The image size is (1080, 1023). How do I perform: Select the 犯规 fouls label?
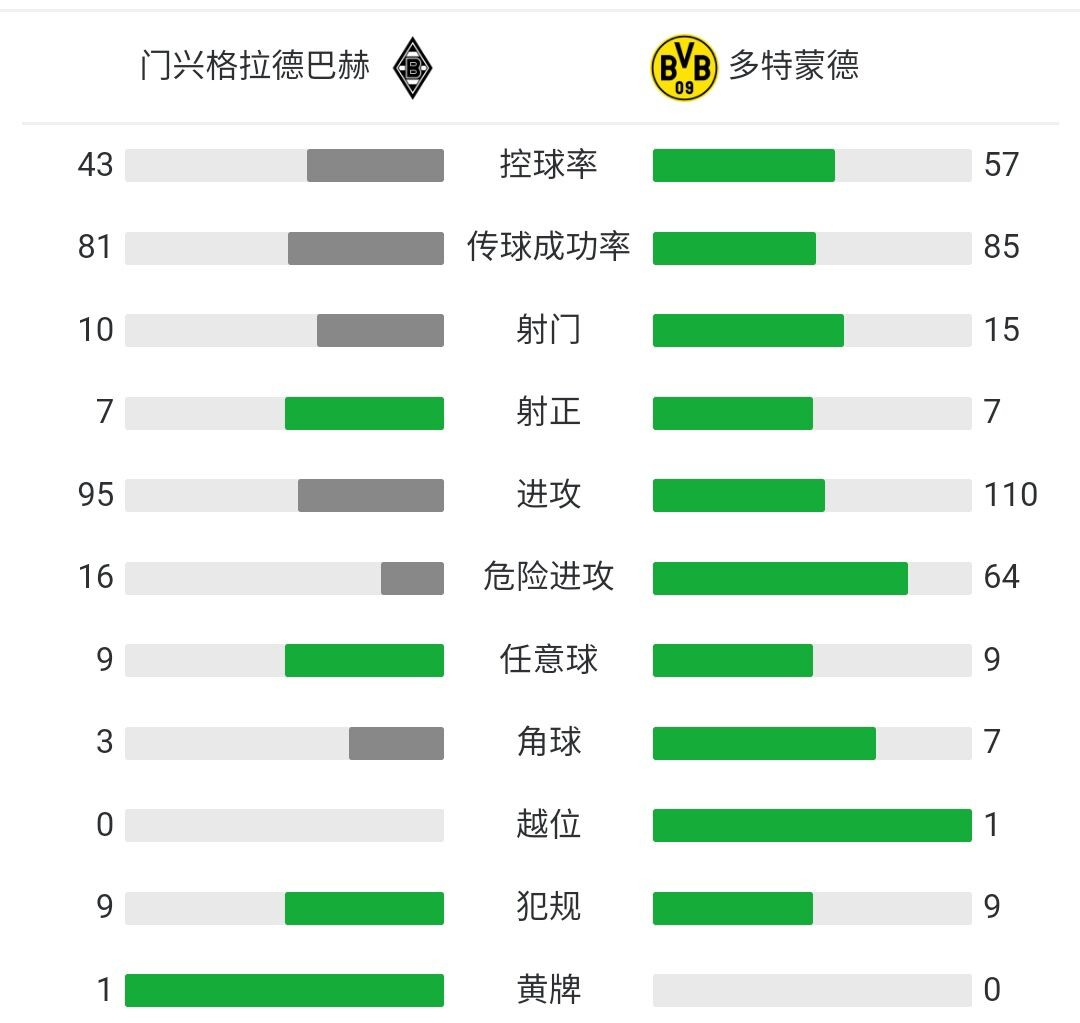pos(548,907)
